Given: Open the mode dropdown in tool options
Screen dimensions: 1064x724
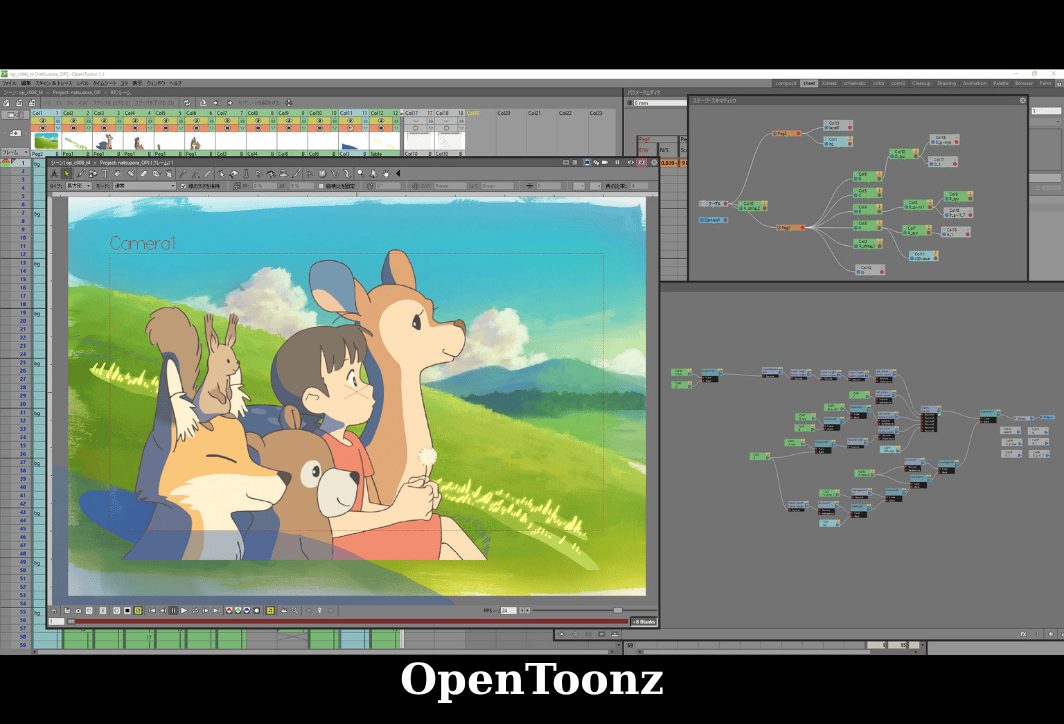Looking at the screenshot, I should 142,186.
